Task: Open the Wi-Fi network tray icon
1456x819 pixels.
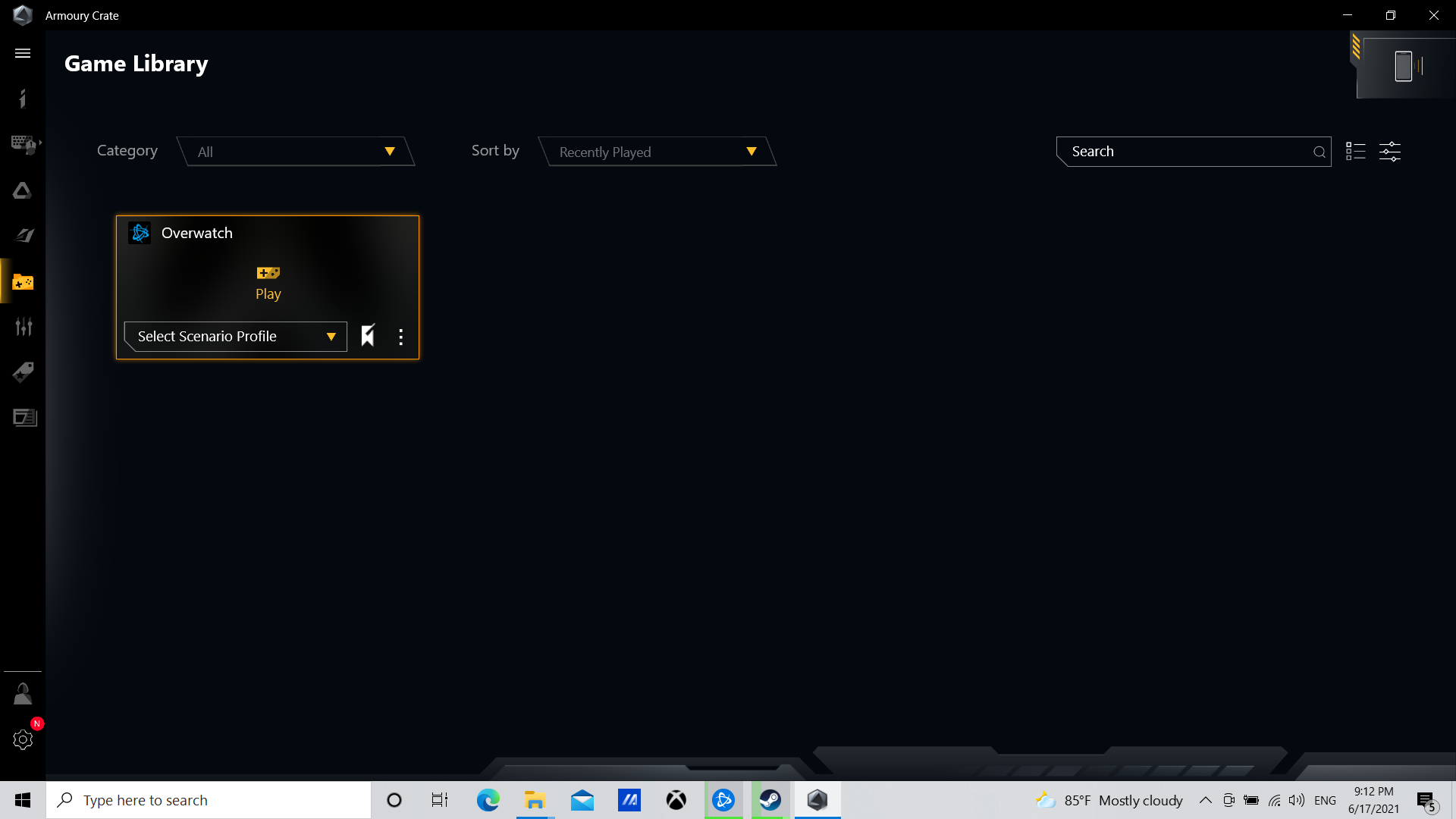Action: [x=1274, y=800]
